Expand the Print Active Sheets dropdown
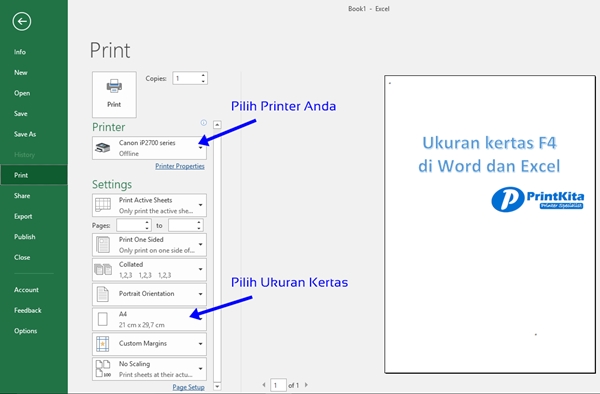 click(x=149, y=205)
